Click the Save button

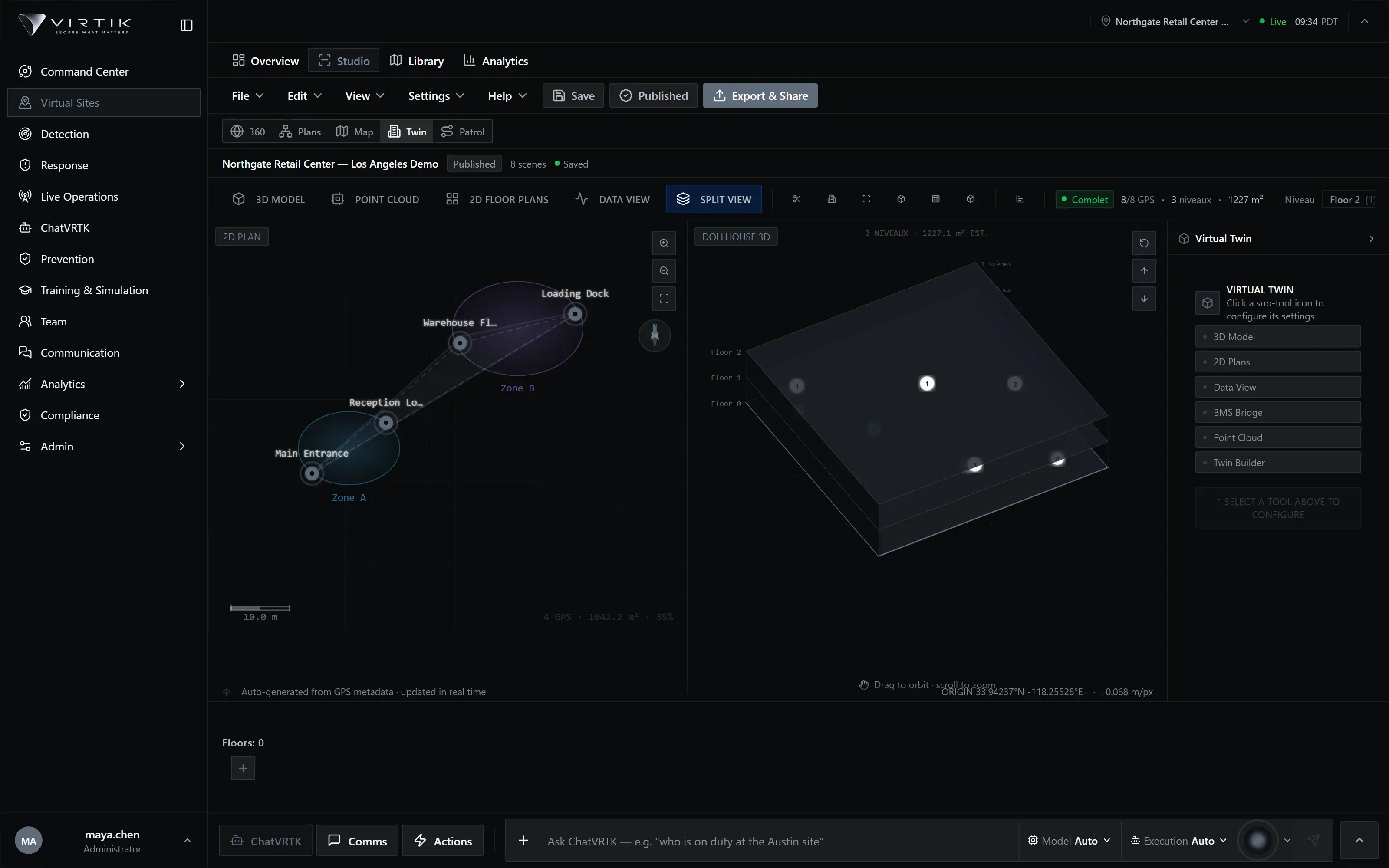(573, 96)
